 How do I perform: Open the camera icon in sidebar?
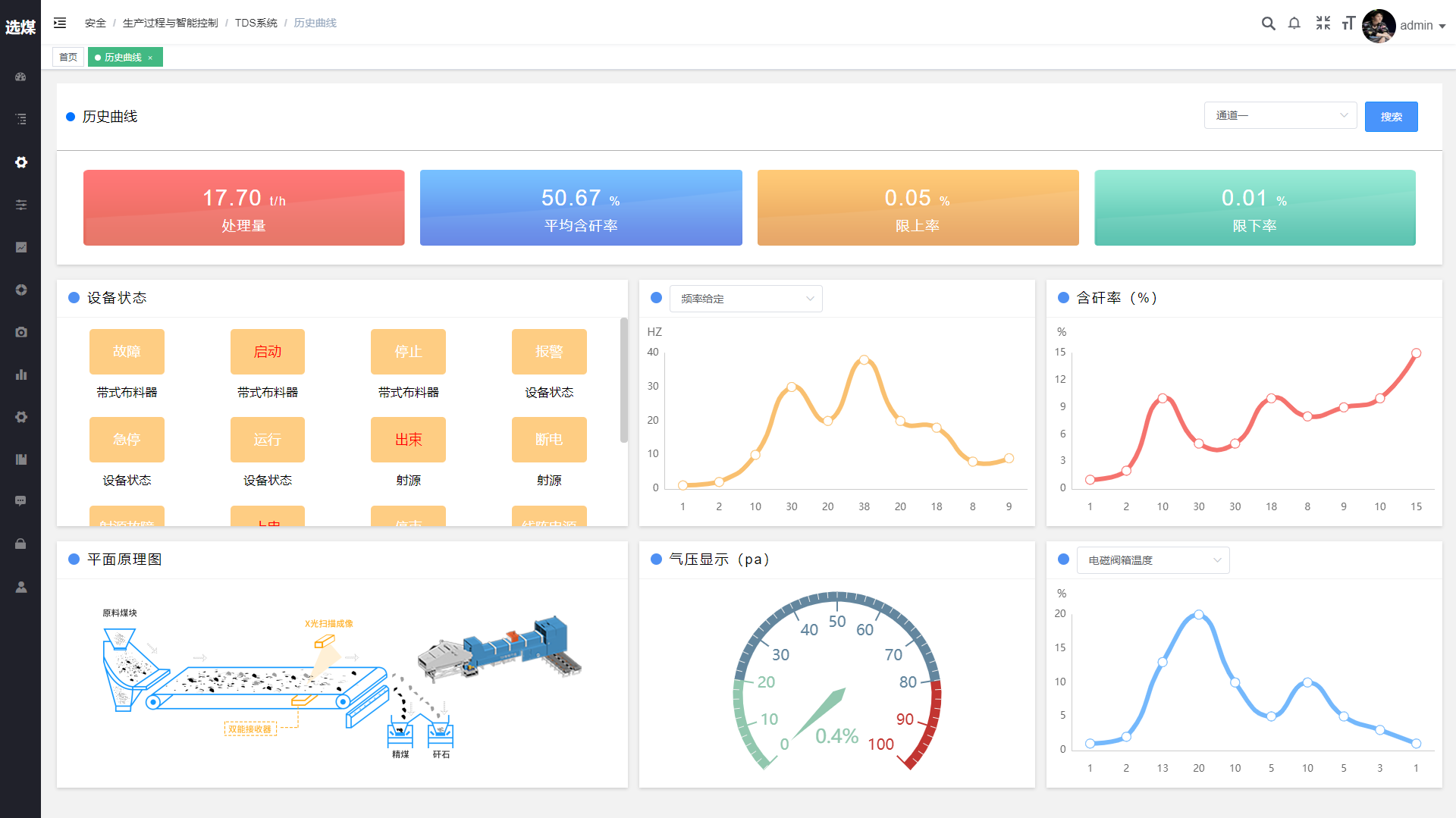tap(21, 332)
